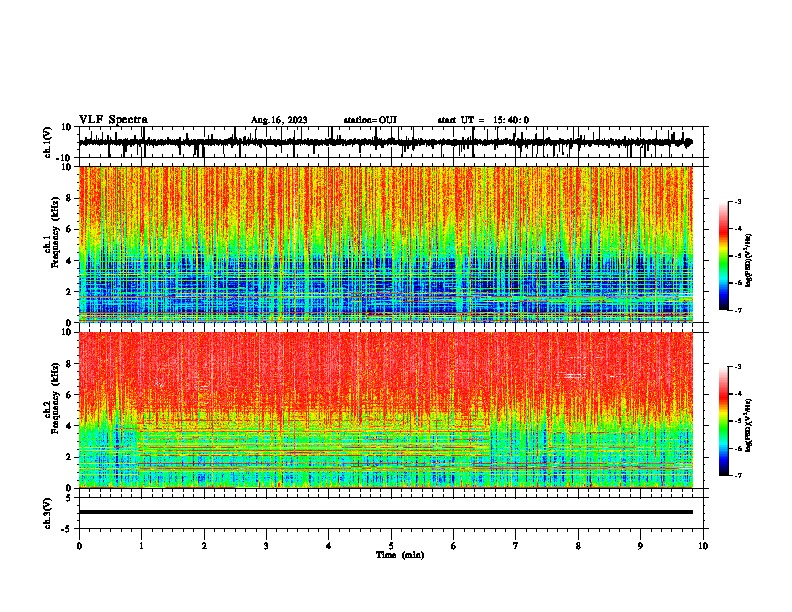Click the "station=OUI" header text
Viewport: 792px width, 612px height.
(x=370, y=120)
